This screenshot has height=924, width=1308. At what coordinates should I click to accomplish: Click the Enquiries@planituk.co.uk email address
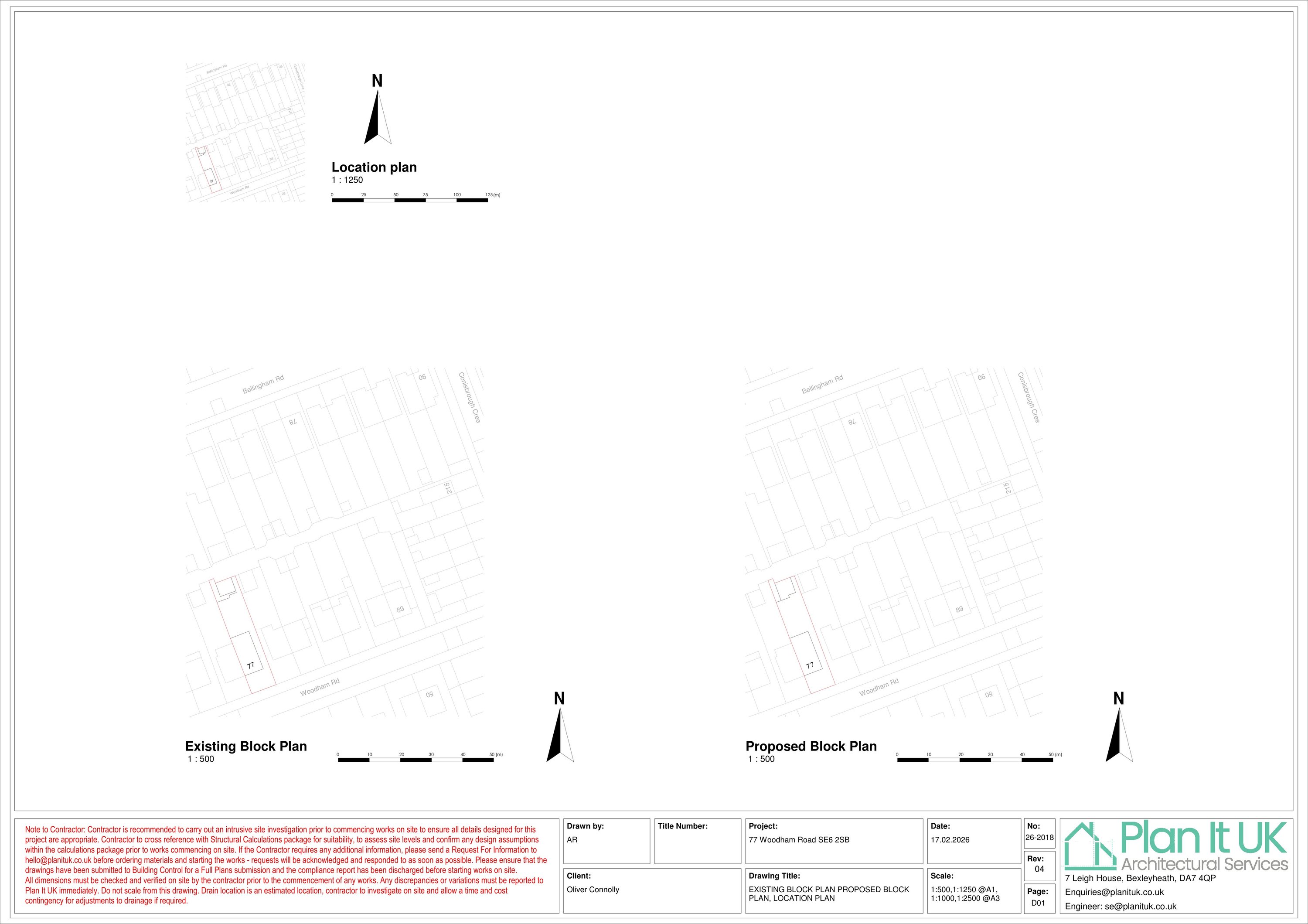1114,892
